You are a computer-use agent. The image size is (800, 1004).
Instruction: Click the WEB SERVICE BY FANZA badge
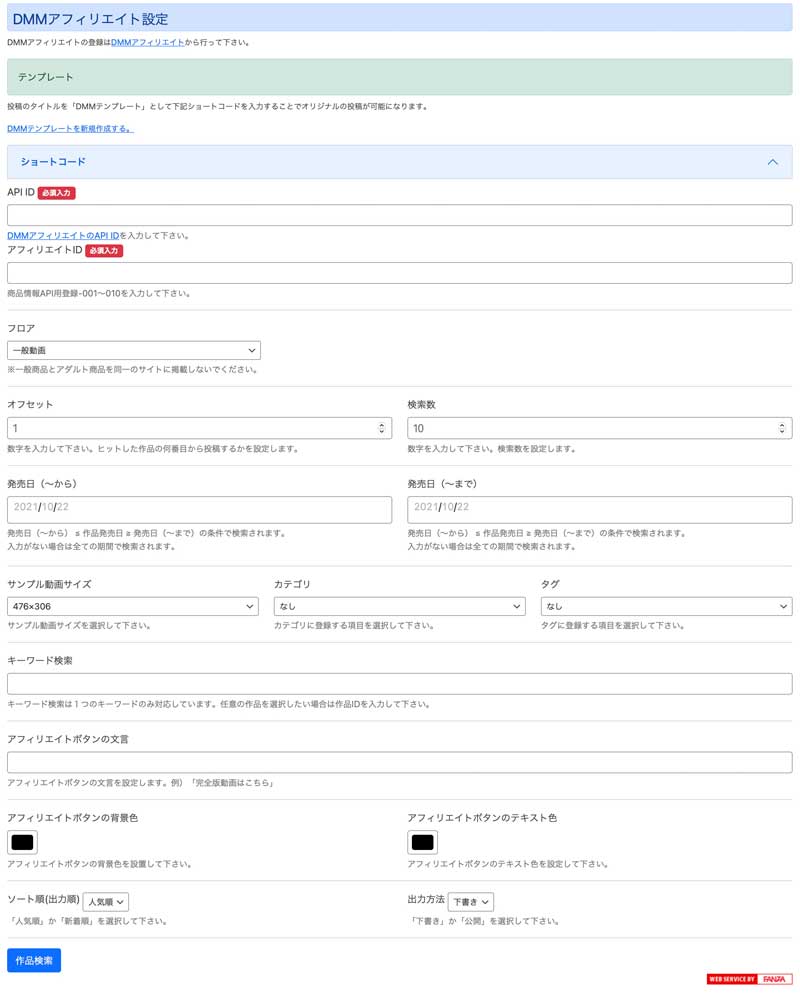click(749, 979)
